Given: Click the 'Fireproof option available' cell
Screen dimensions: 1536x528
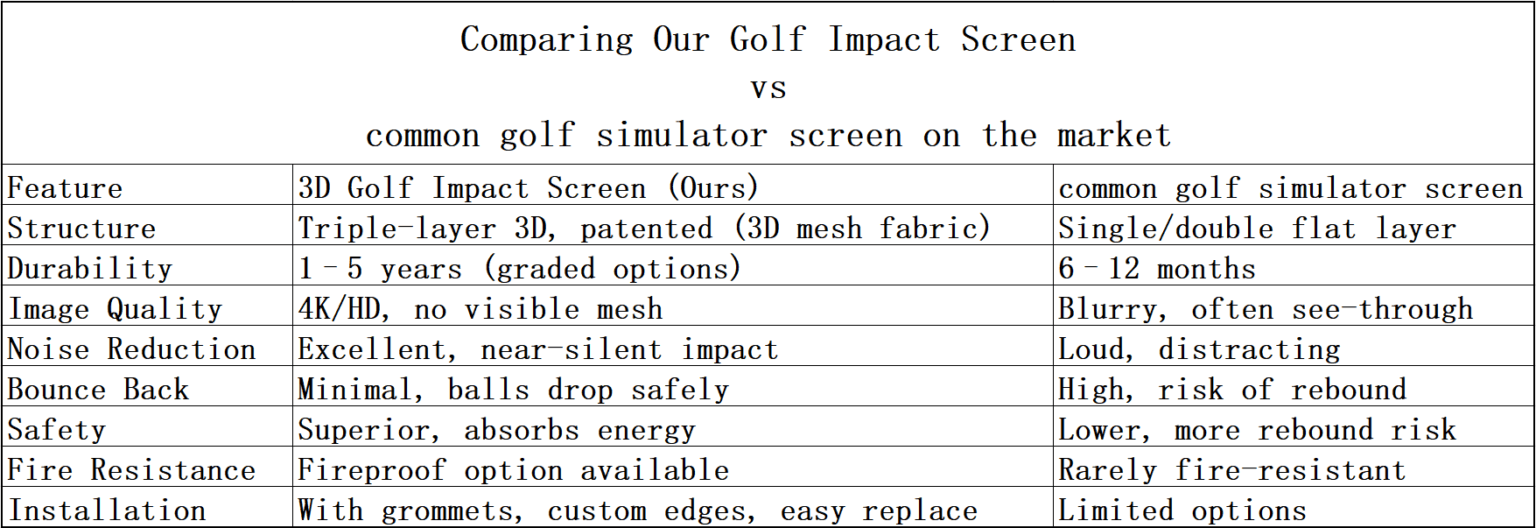Looking at the screenshot, I should click(514, 470).
